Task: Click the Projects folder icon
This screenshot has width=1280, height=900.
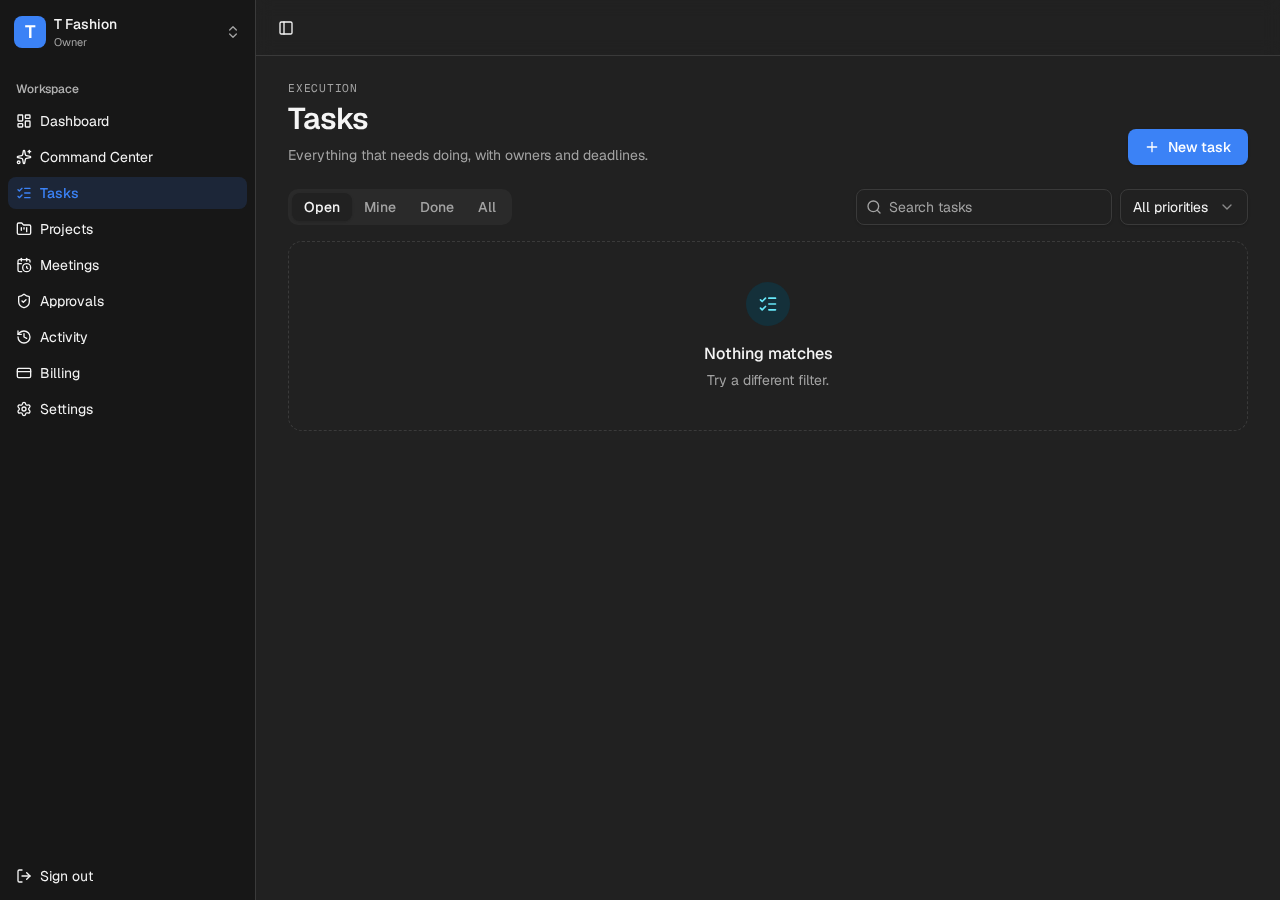Action: (24, 229)
